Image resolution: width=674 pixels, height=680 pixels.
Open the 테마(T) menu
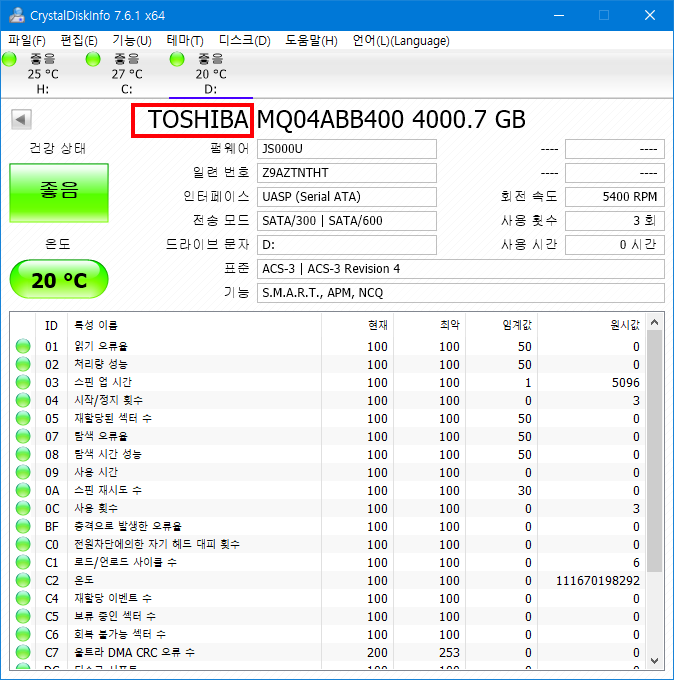pos(185,41)
